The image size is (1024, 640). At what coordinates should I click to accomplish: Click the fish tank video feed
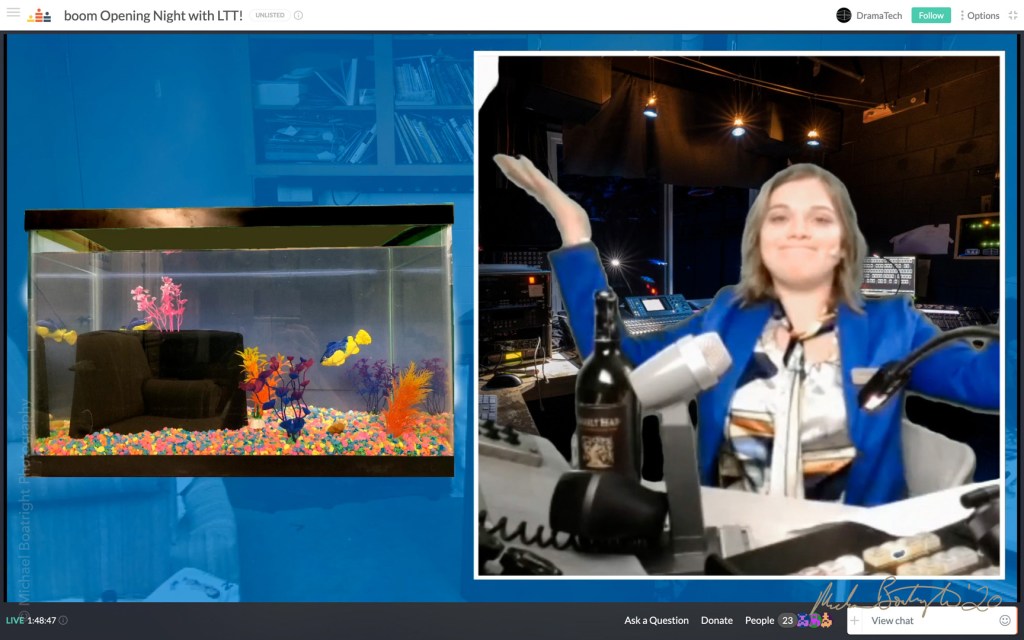click(239, 340)
